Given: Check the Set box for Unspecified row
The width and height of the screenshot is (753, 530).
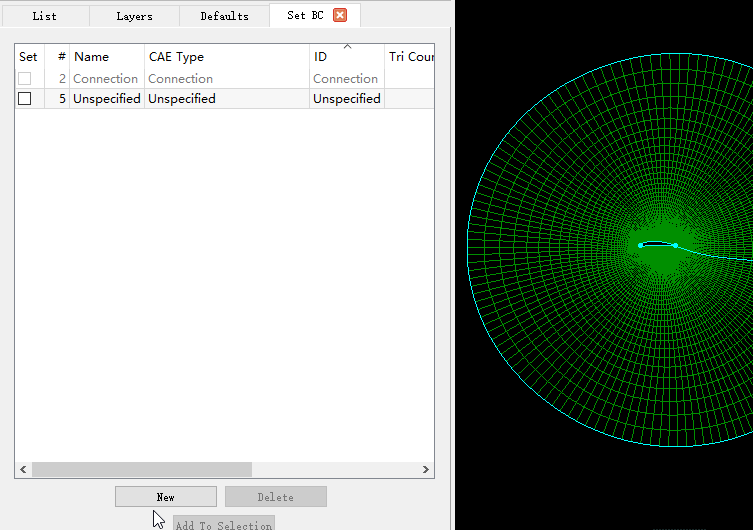Looking at the screenshot, I should [x=25, y=99].
